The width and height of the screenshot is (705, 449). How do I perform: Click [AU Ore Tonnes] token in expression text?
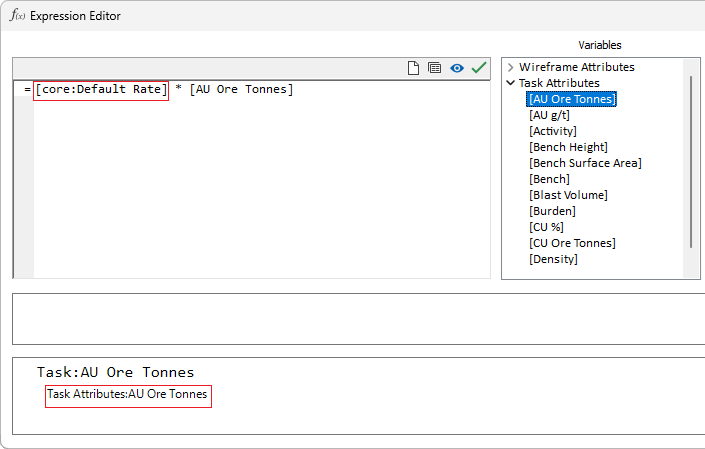tap(241, 89)
